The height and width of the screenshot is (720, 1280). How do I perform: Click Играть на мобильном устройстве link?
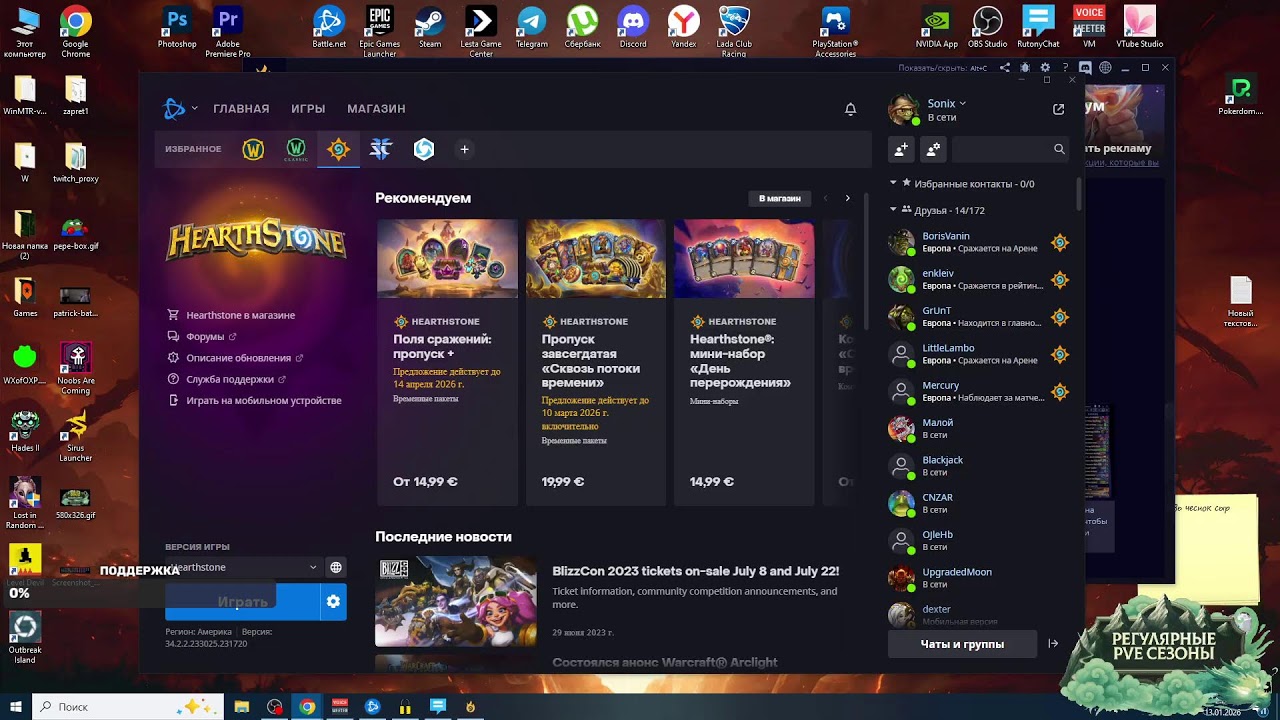click(x=264, y=400)
